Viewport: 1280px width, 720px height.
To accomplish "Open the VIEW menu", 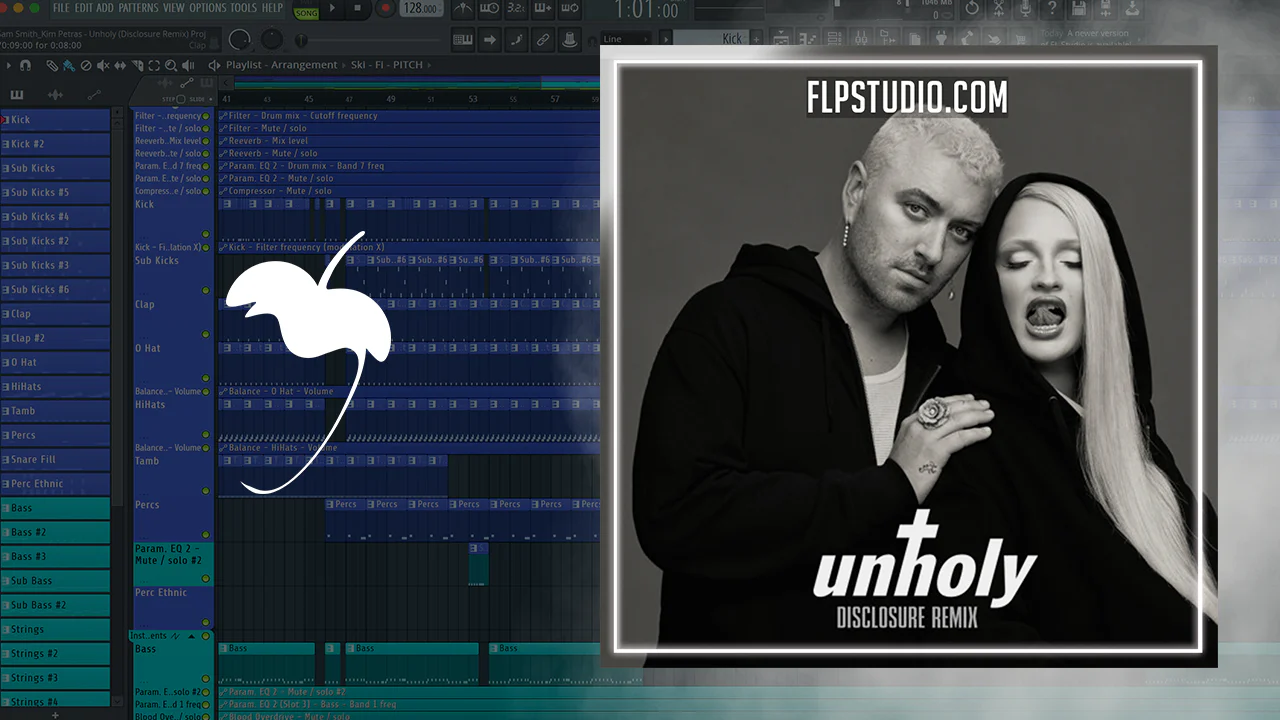I will click(x=174, y=8).
